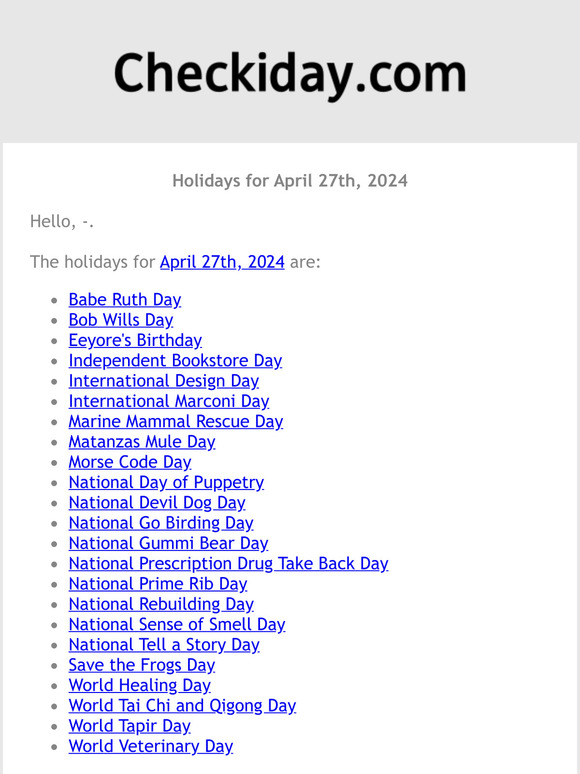Open the Bob Wills Day link
Screen dimensions: 580x774
pyautogui.click(x=121, y=320)
